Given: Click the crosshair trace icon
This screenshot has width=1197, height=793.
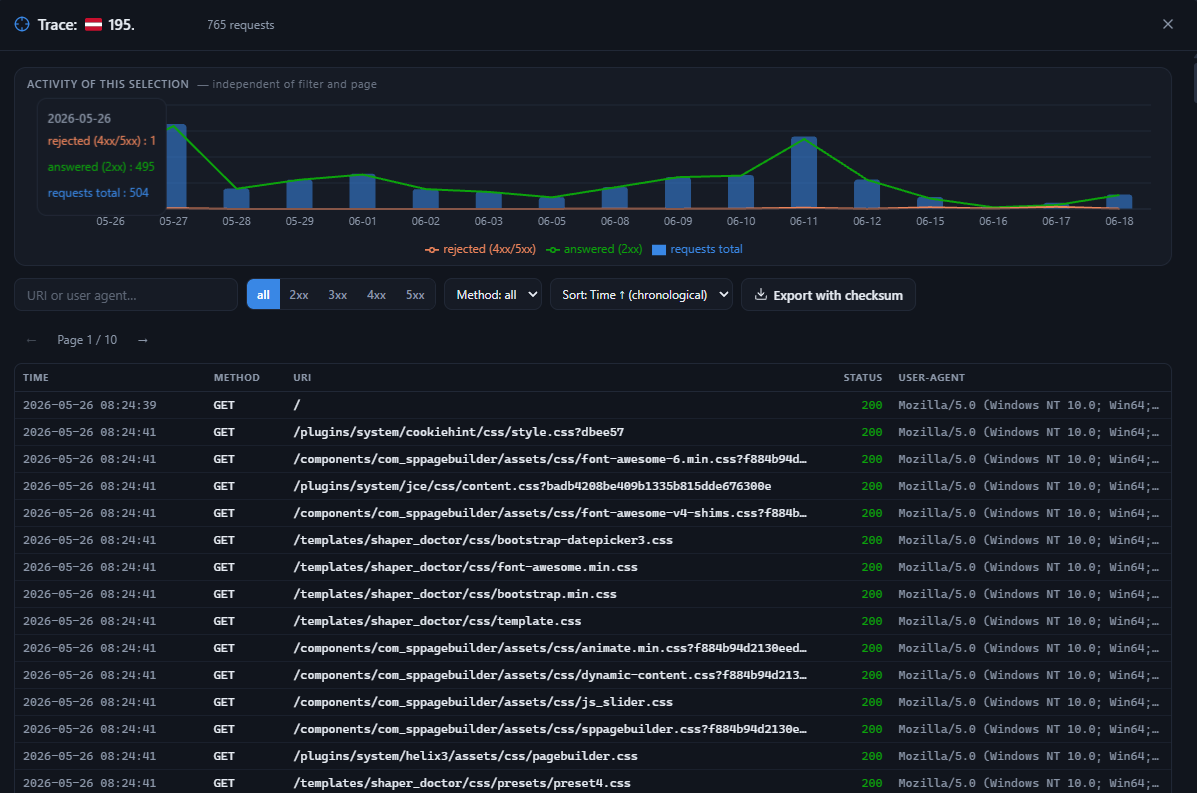Looking at the screenshot, I should pyautogui.click(x=22, y=24).
